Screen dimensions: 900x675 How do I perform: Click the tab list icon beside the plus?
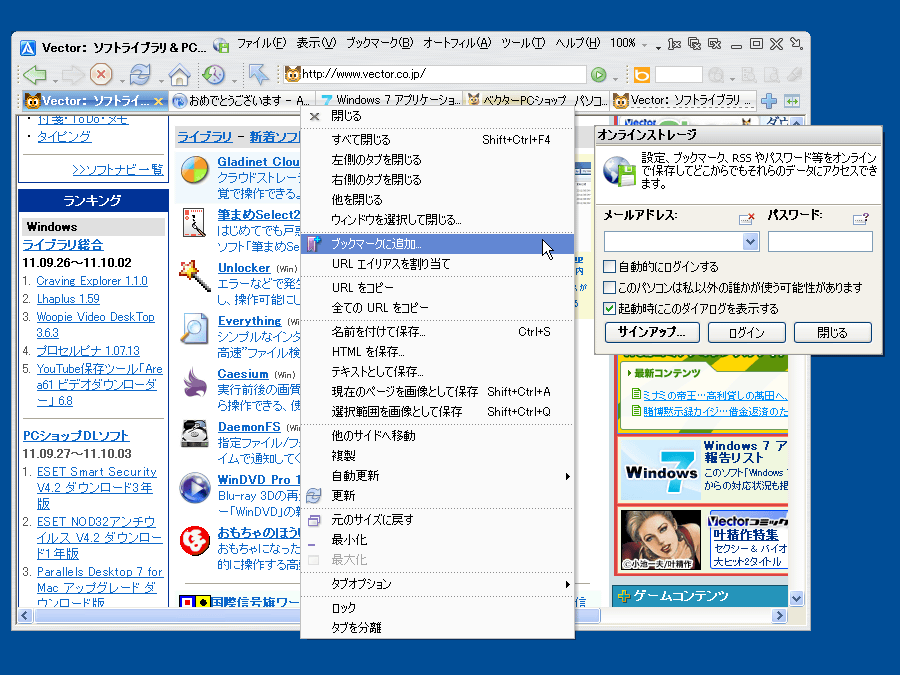click(x=792, y=101)
